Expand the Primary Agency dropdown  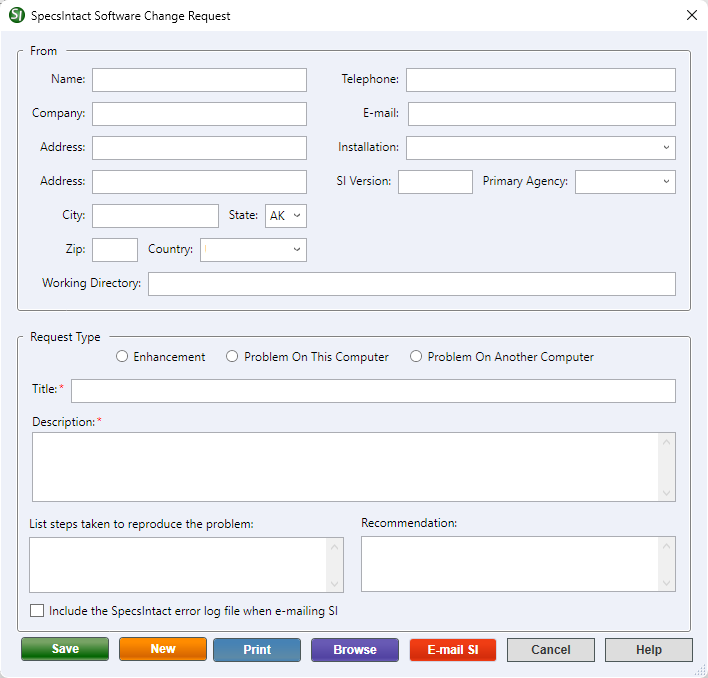coord(625,181)
